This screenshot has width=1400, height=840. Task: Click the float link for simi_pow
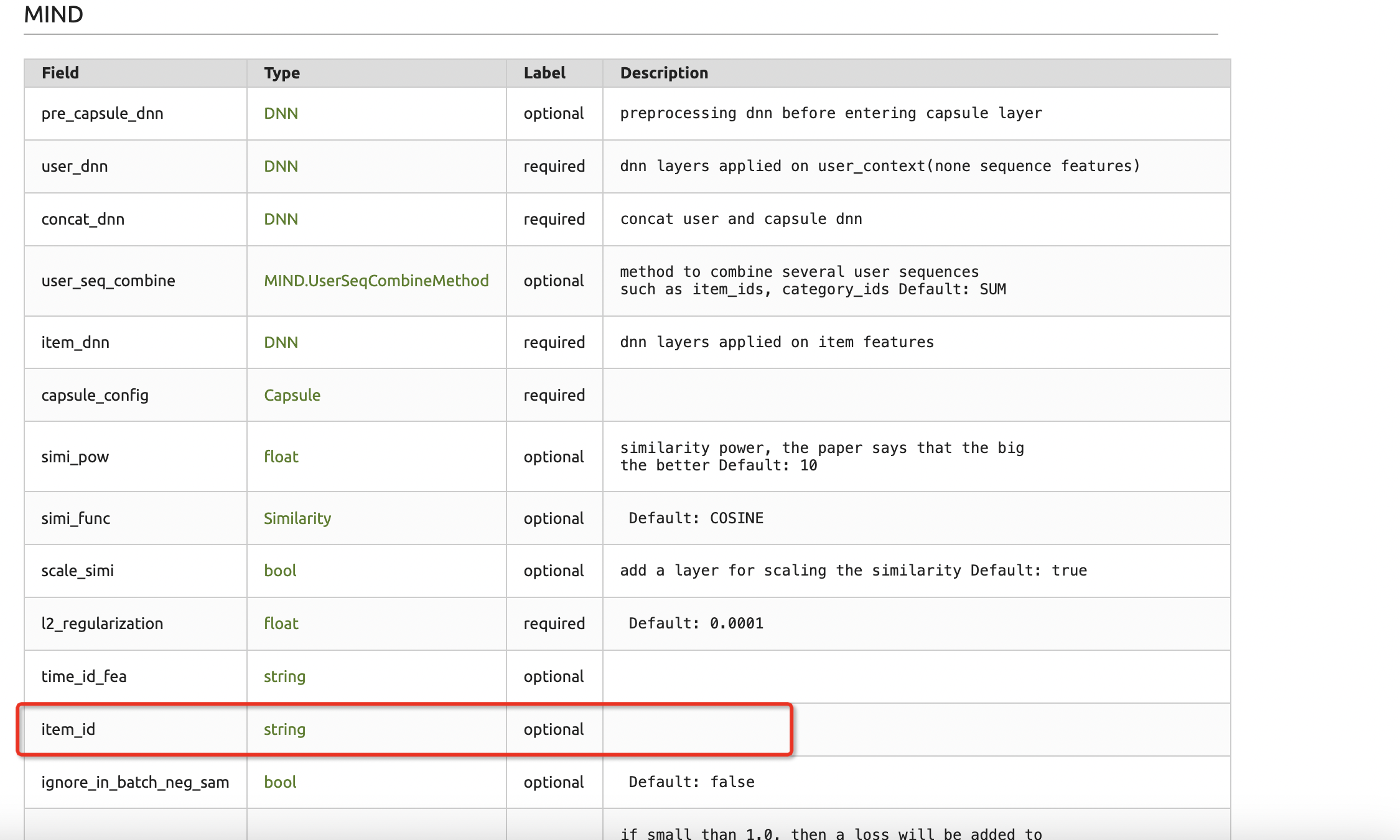[281, 457]
